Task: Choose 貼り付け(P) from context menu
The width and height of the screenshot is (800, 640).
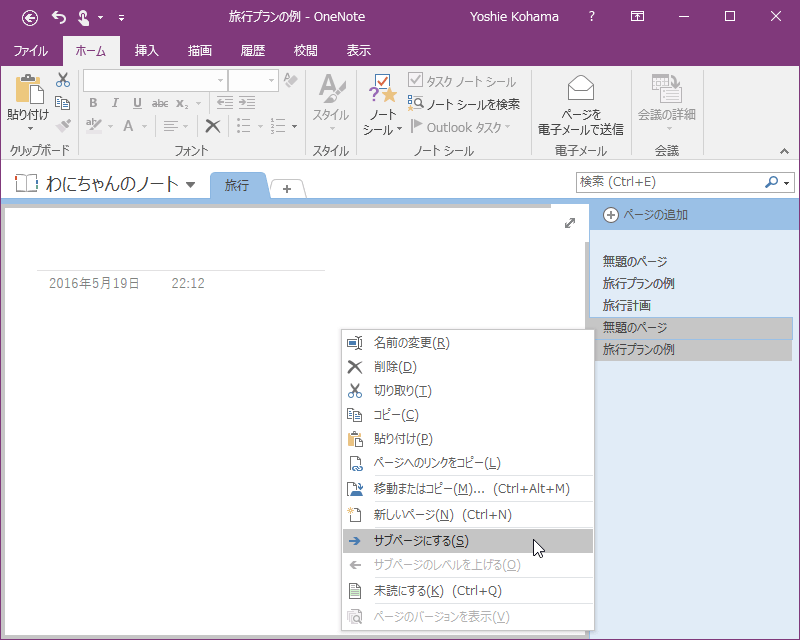Action: pyautogui.click(x=467, y=438)
